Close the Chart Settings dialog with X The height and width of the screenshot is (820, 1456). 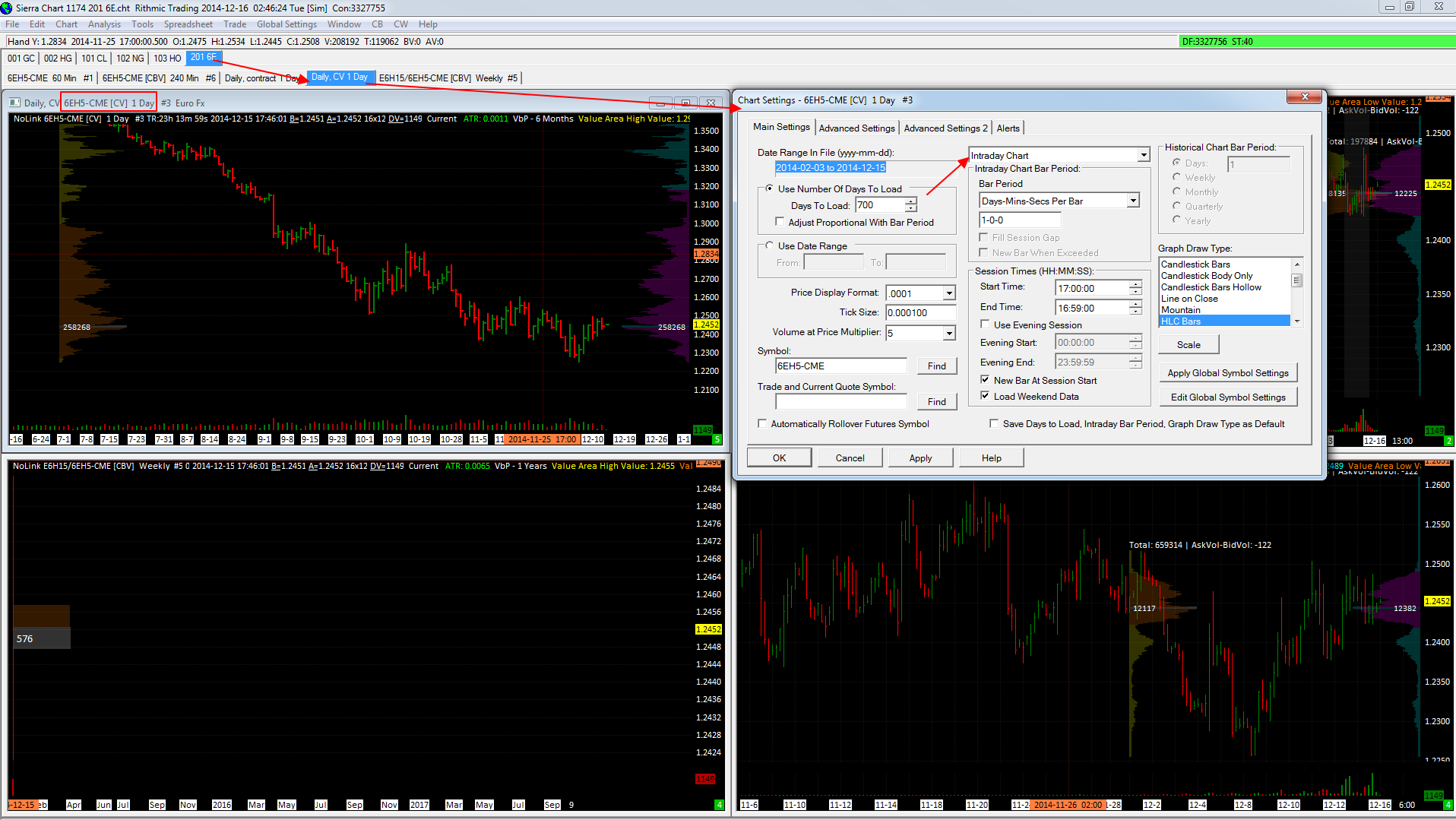[x=1305, y=97]
